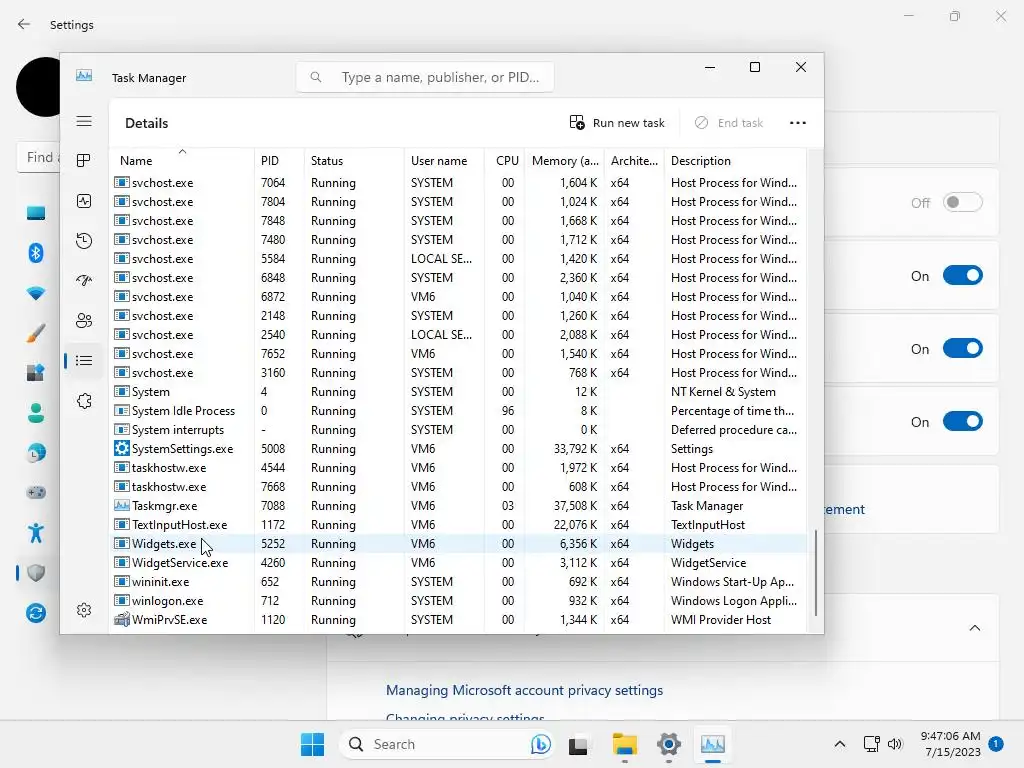Select the System Idle Process row
1024x768 pixels.
click(x=459, y=411)
